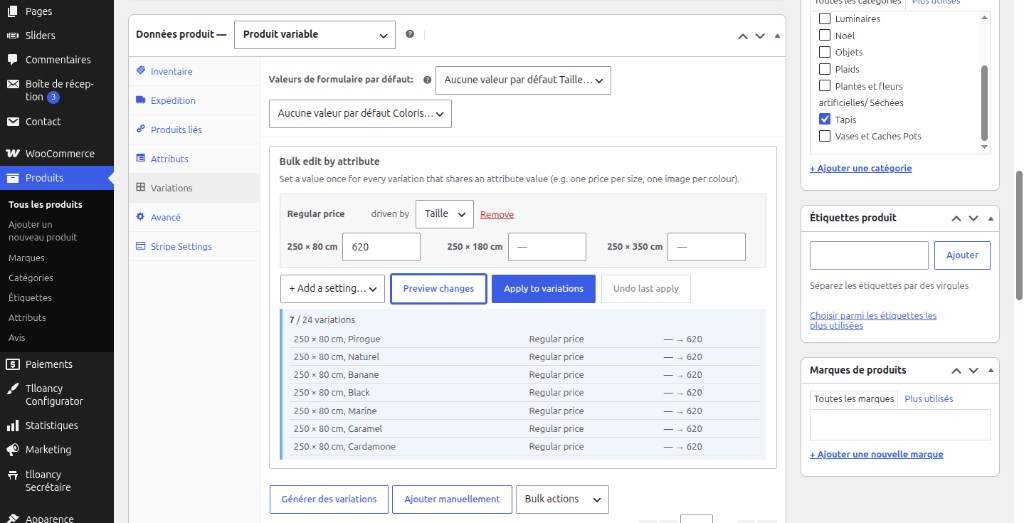Click the 250 × 350 cm price field

pos(707,247)
